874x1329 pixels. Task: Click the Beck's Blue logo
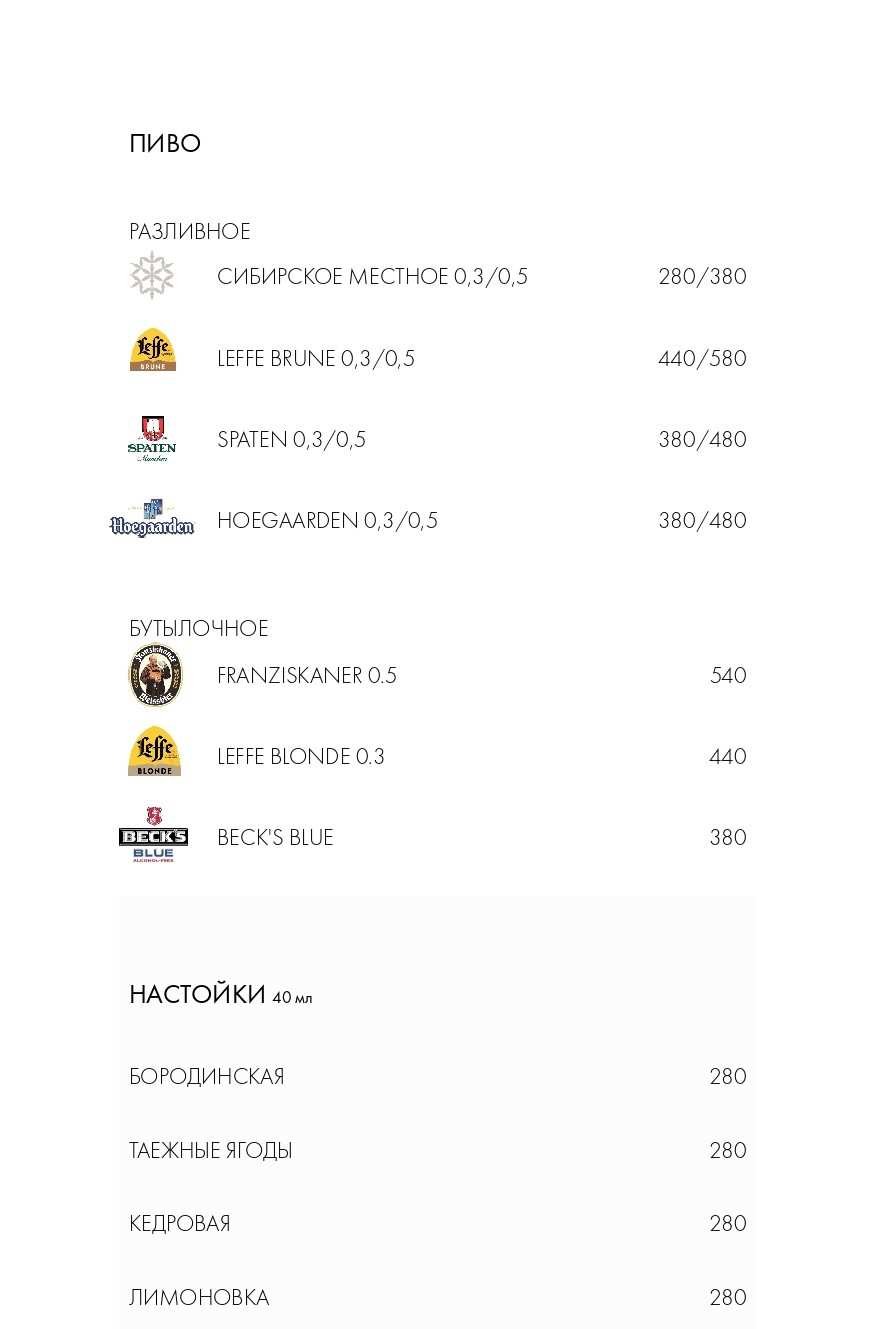tap(153, 835)
